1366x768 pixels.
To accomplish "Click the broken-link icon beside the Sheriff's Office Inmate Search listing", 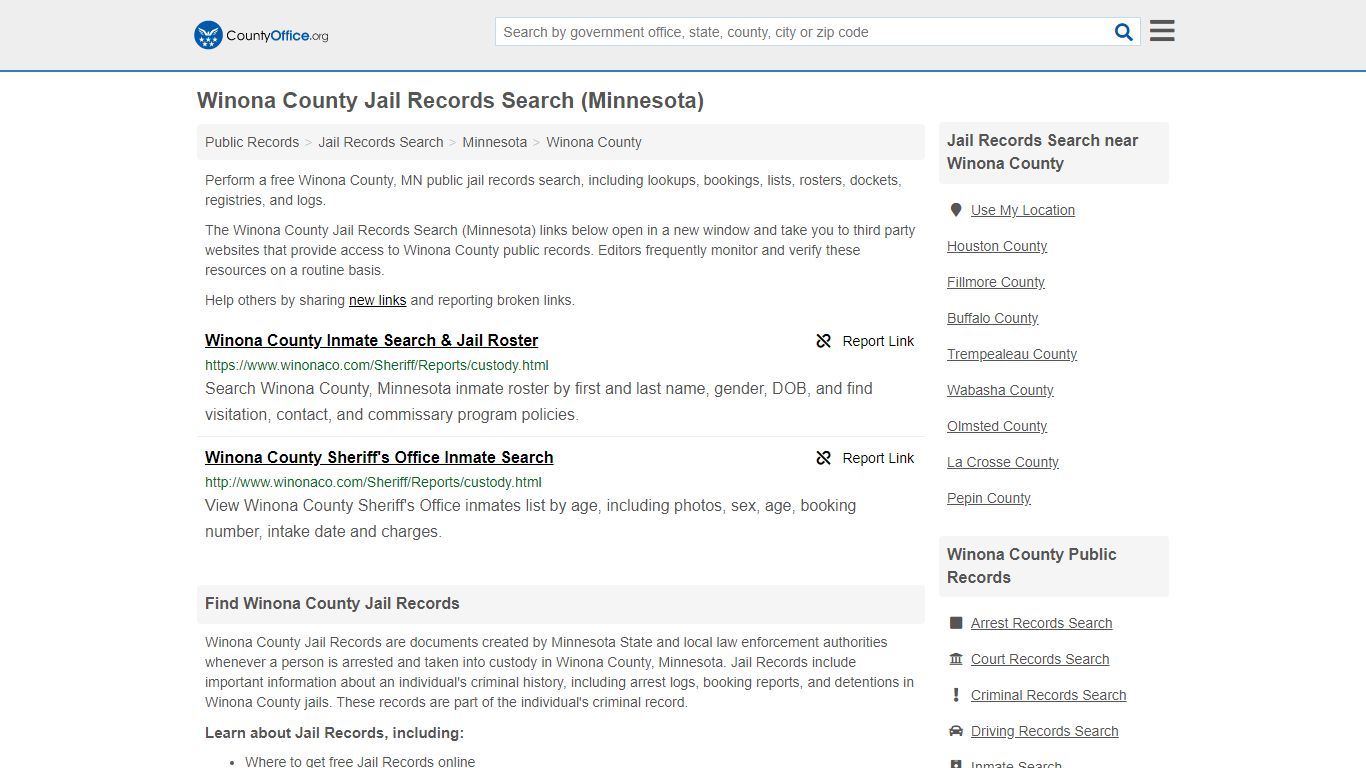I will point(824,458).
